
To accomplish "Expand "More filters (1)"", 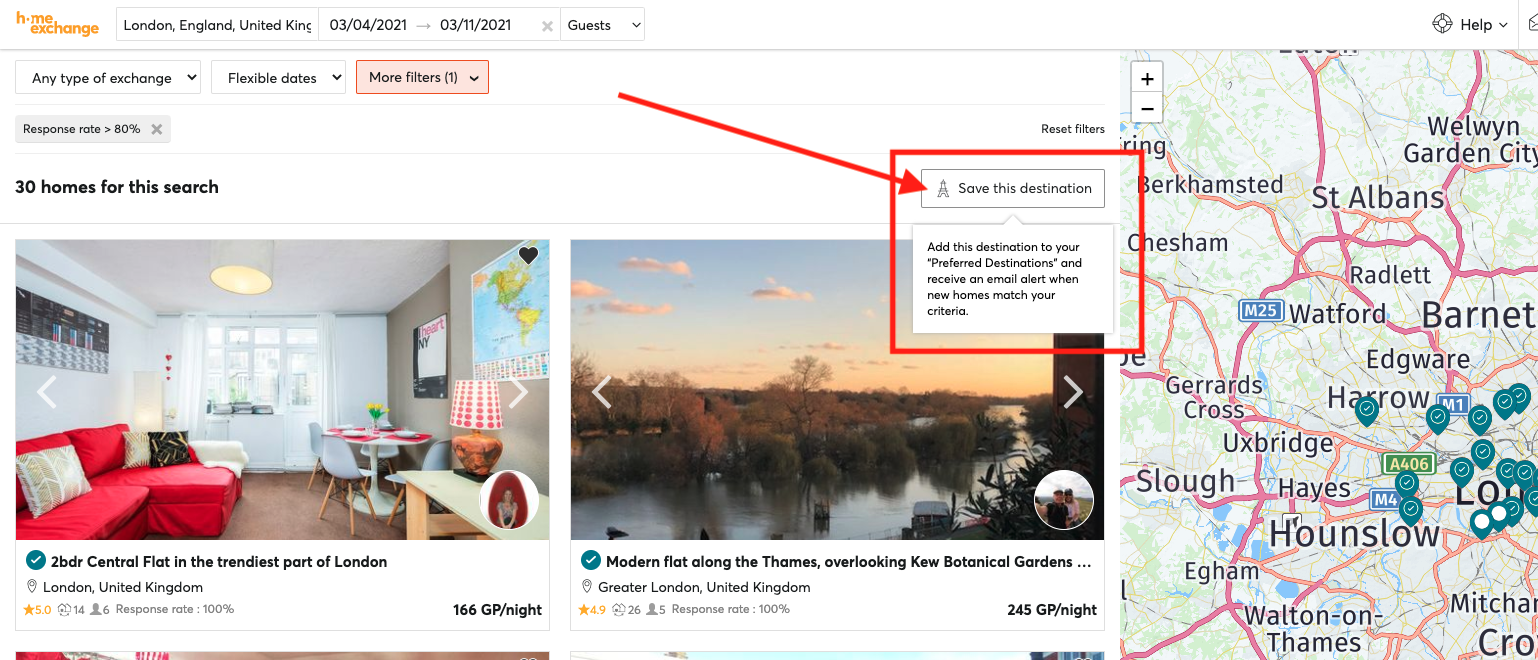I will (x=422, y=77).
